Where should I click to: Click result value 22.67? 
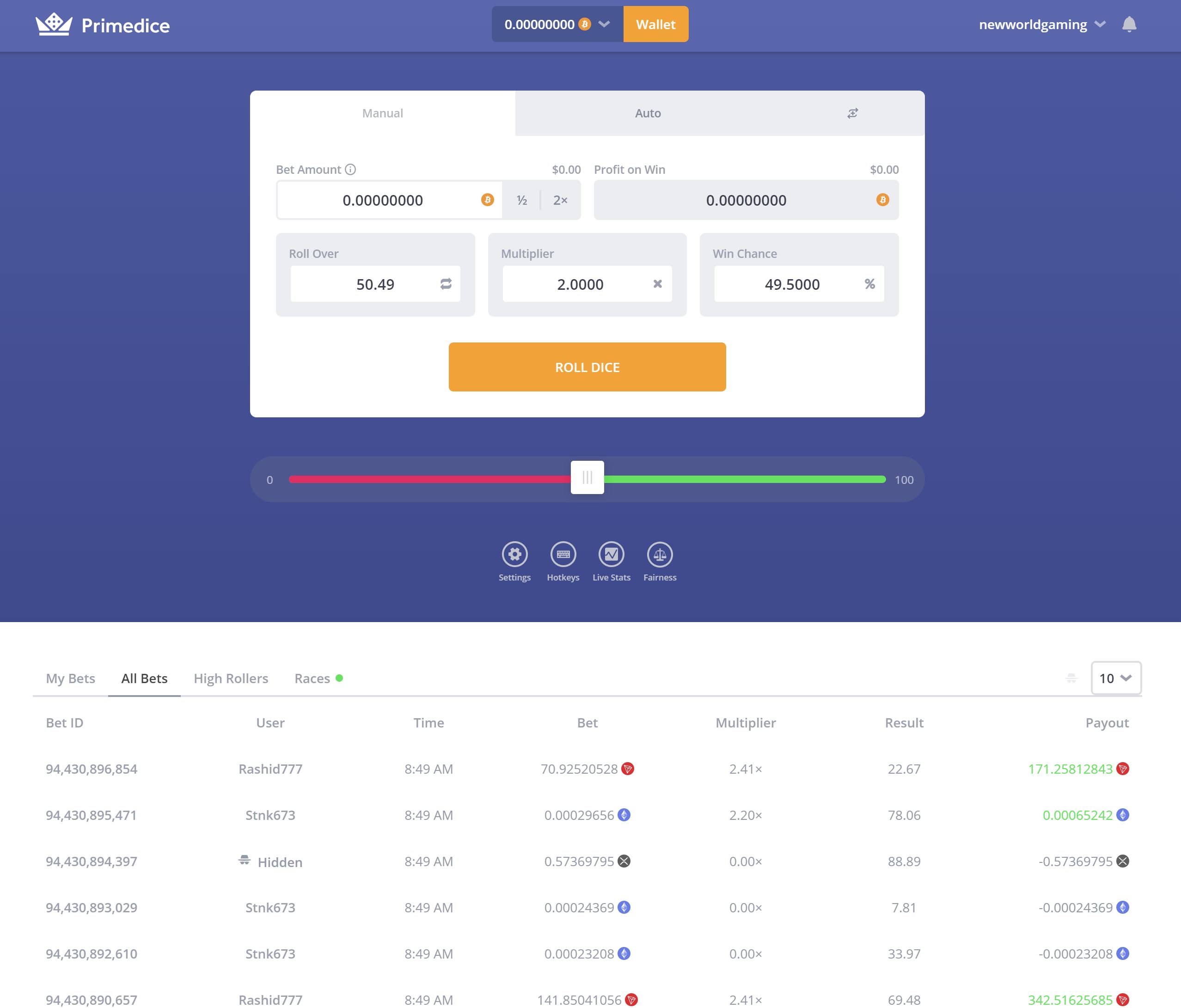[904, 769]
